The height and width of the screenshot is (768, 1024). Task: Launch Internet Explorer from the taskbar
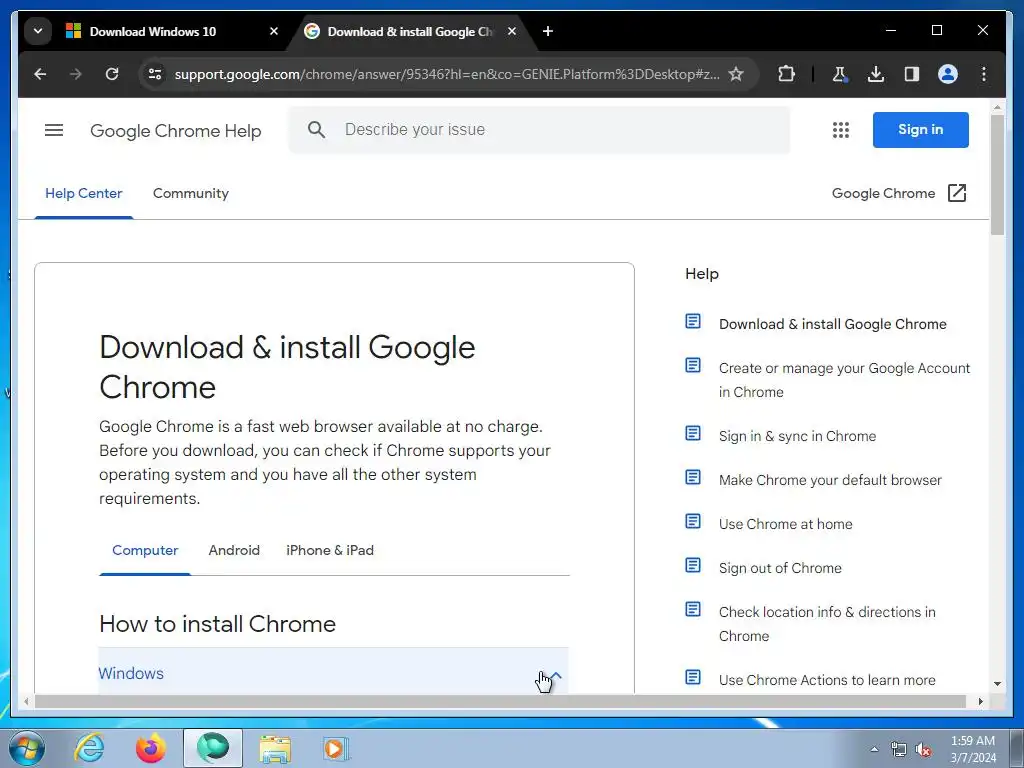pyautogui.click(x=89, y=748)
